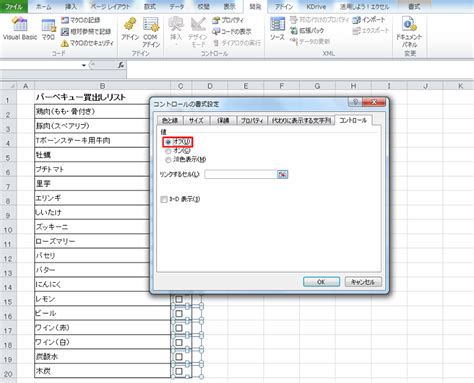
Task: Click ダイアログの実行 in the ribbon
Action: [237, 43]
